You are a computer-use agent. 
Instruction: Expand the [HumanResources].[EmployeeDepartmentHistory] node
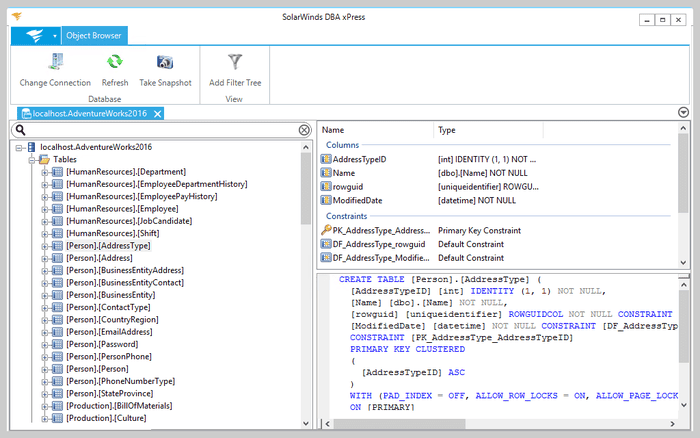click(x=45, y=184)
